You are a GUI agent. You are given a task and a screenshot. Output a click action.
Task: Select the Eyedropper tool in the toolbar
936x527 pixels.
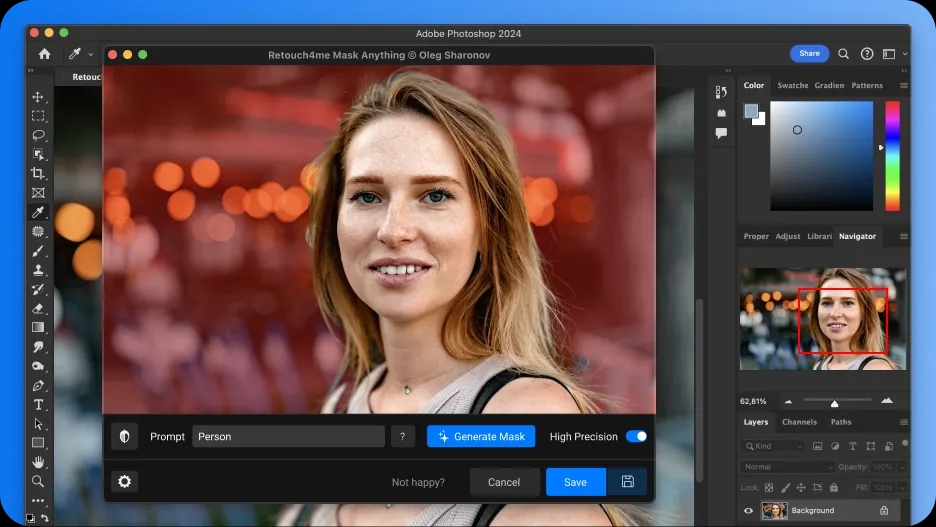point(38,212)
